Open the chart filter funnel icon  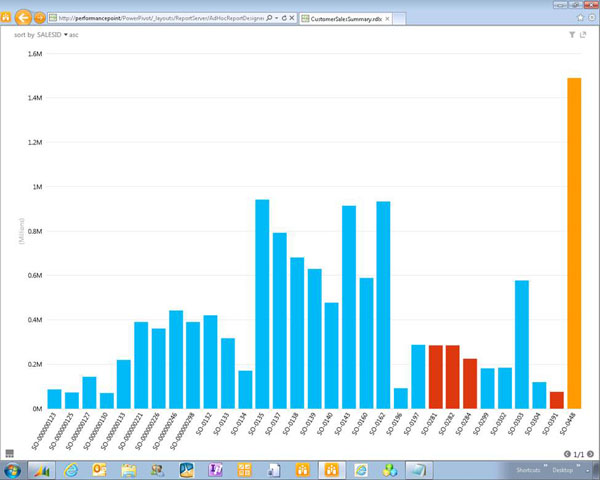point(572,35)
